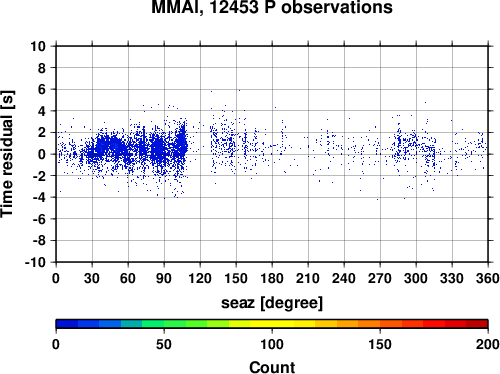Click the colorbar tick label 200
This screenshot has width=500, height=374.
(488, 344)
